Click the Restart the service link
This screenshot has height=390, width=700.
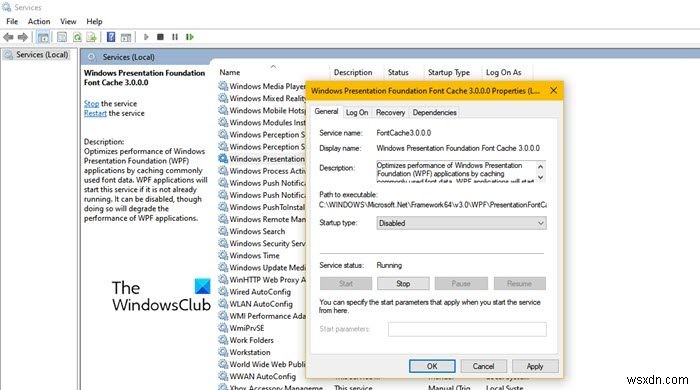[x=95, y=113]
